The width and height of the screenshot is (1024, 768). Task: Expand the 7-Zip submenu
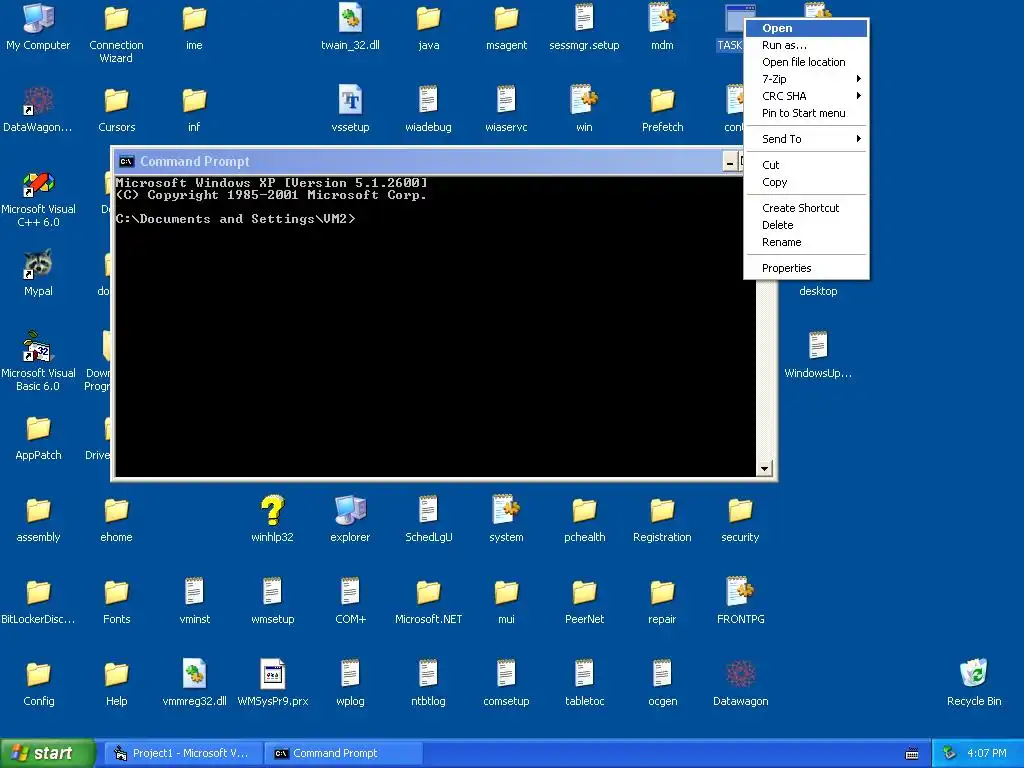(806, 79)
